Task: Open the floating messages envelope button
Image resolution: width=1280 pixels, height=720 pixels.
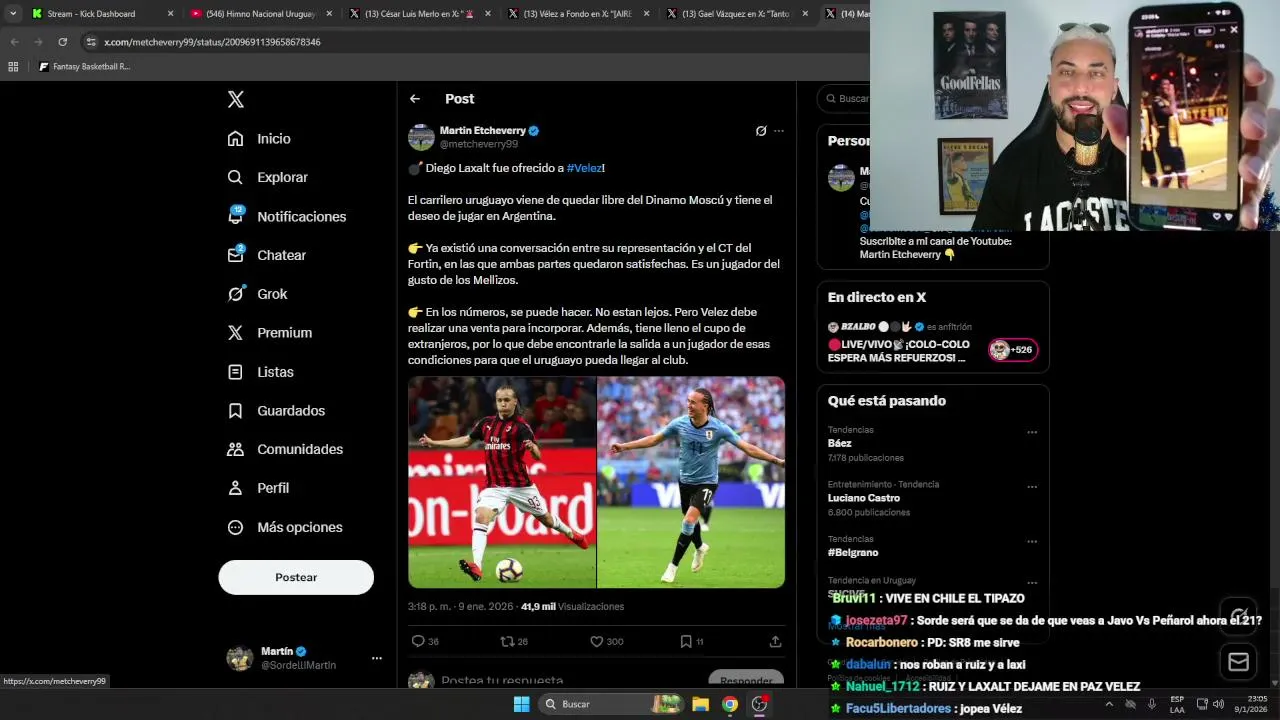Action: click(x=1239, y=662)
